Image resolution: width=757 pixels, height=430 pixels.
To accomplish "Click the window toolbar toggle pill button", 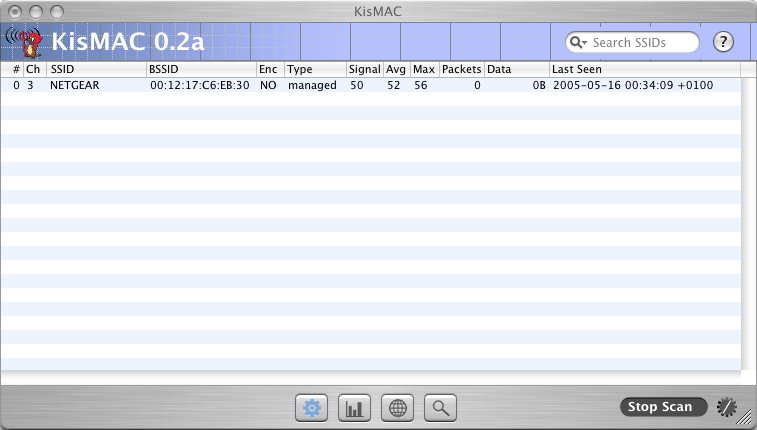I will click(x=738, y=10).
